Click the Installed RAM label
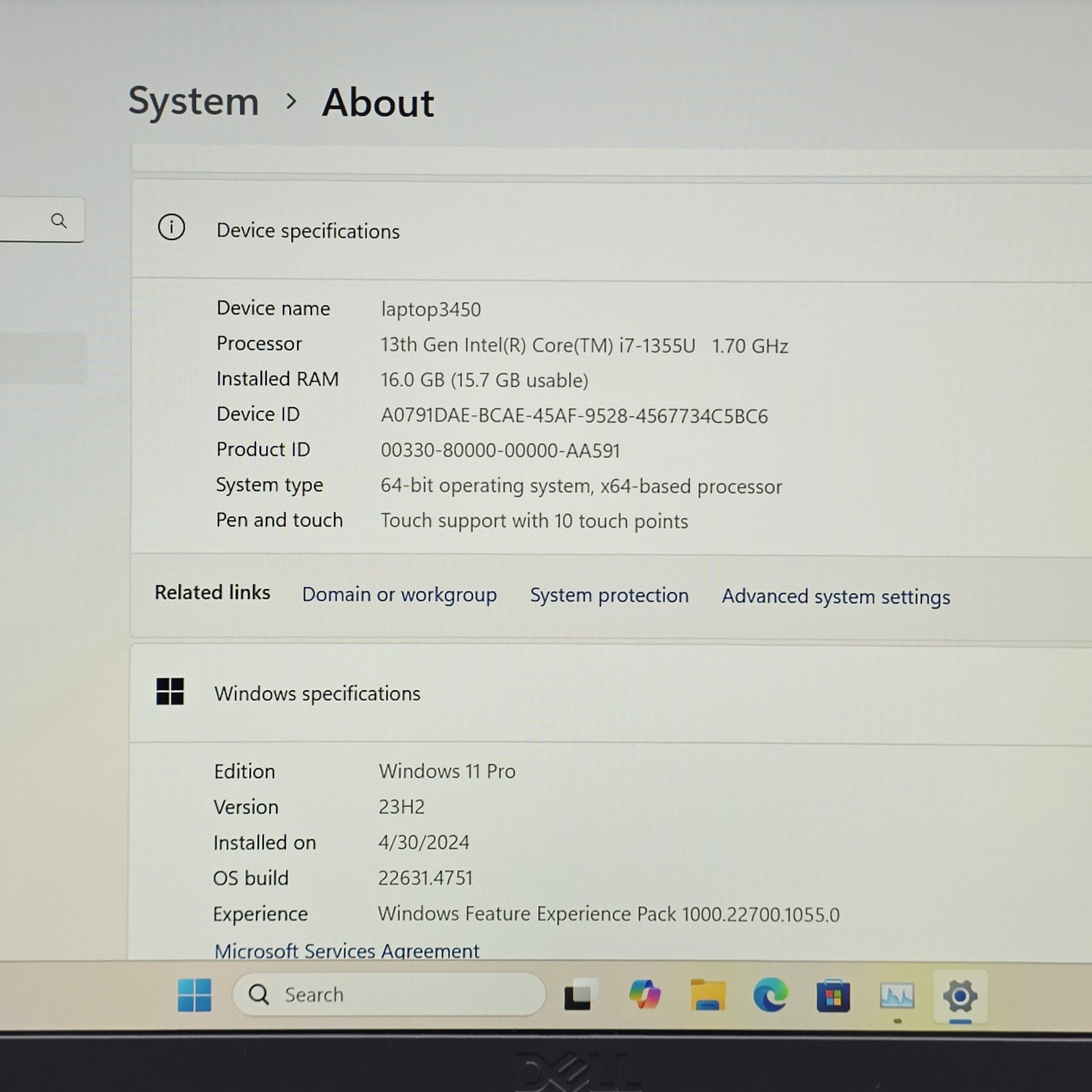 click(277, 379)
